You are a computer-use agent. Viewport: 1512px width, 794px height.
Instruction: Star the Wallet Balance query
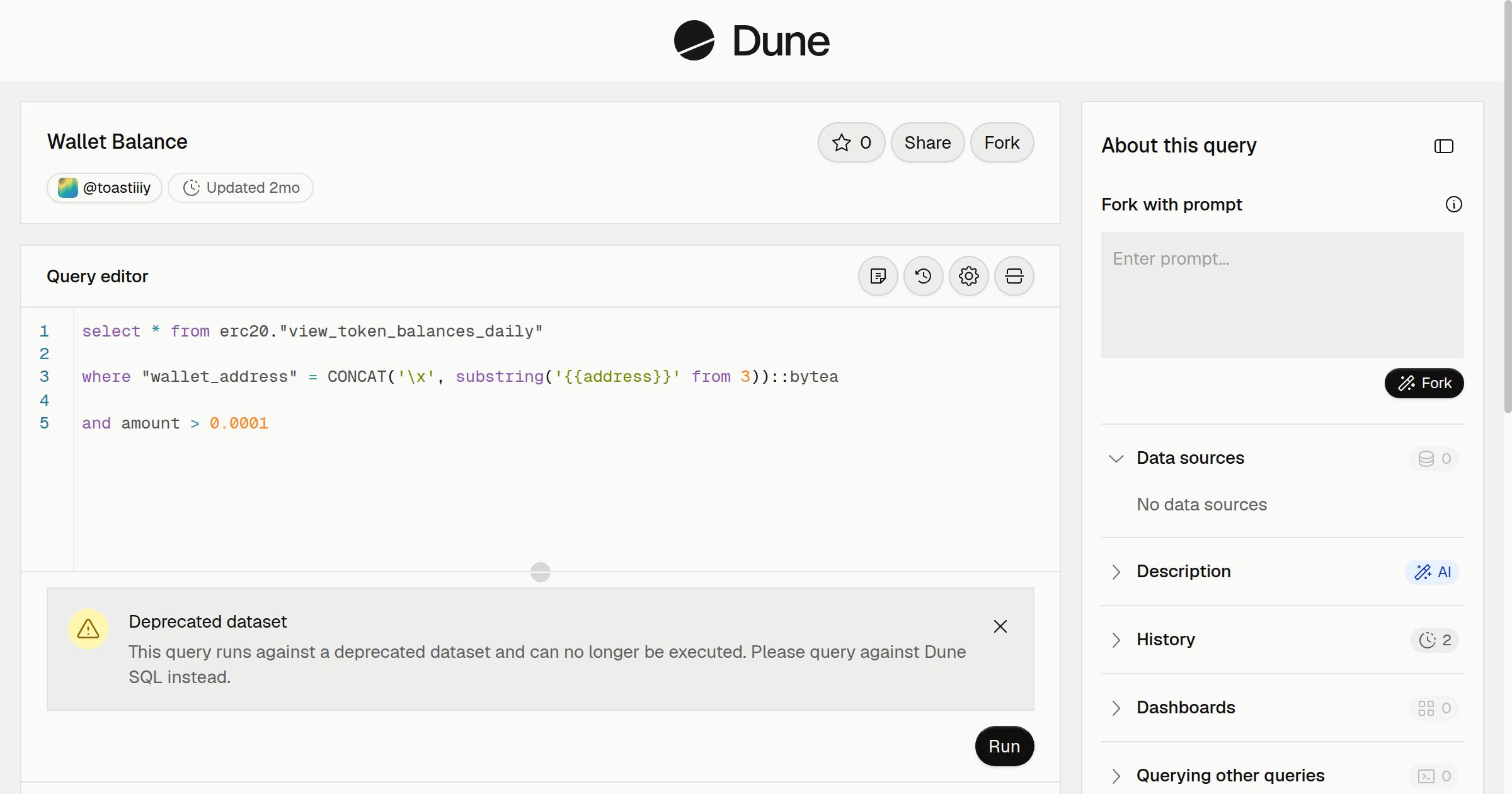click(x=851, y=142)
